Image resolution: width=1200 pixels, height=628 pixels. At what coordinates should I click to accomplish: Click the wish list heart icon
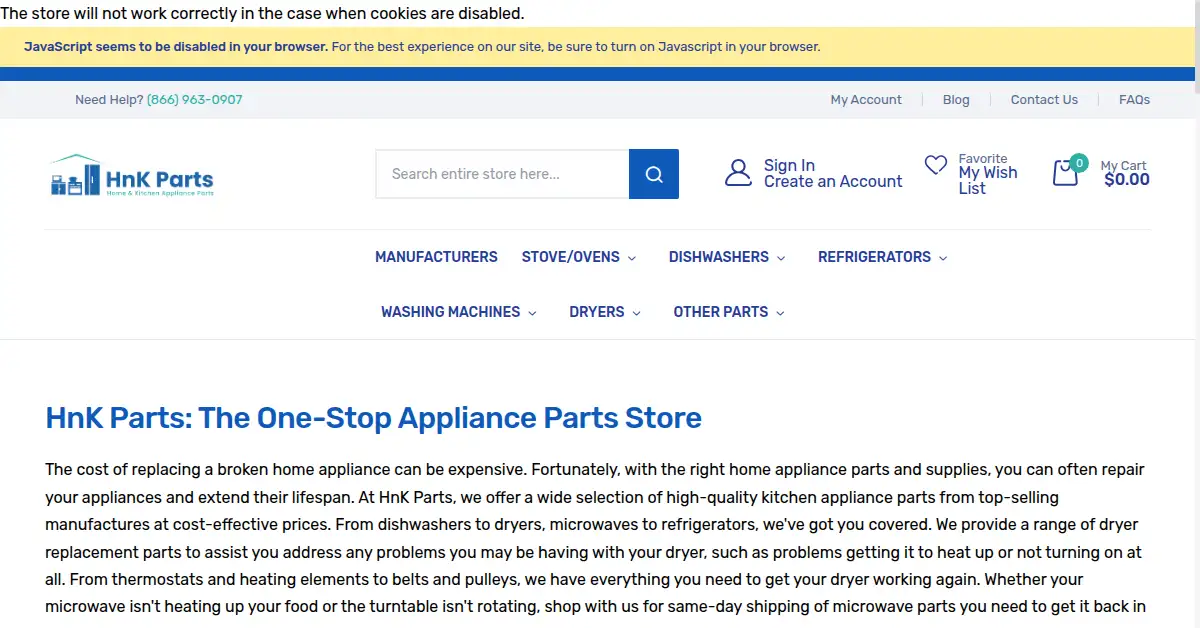[x=936, y=165]
